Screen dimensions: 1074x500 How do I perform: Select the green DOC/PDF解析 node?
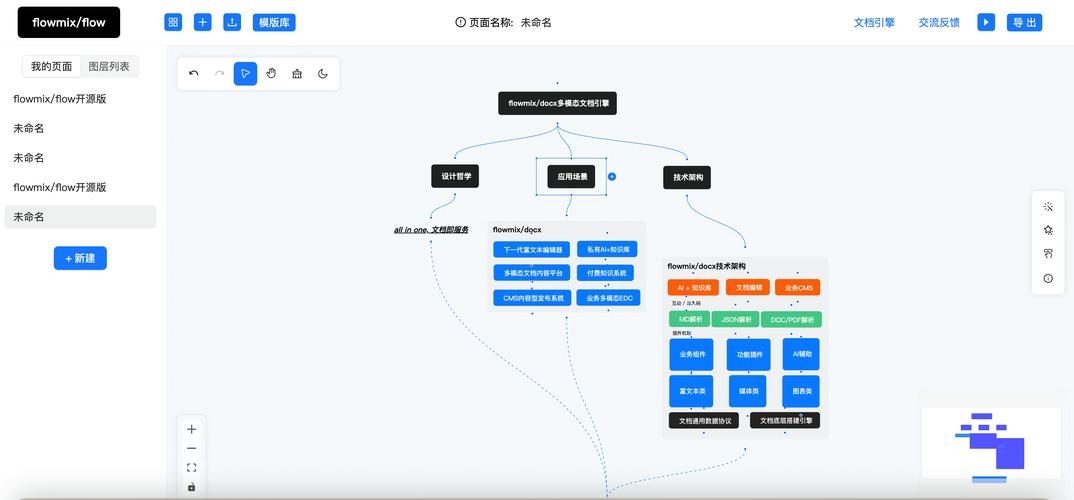(x=791, y=319)
